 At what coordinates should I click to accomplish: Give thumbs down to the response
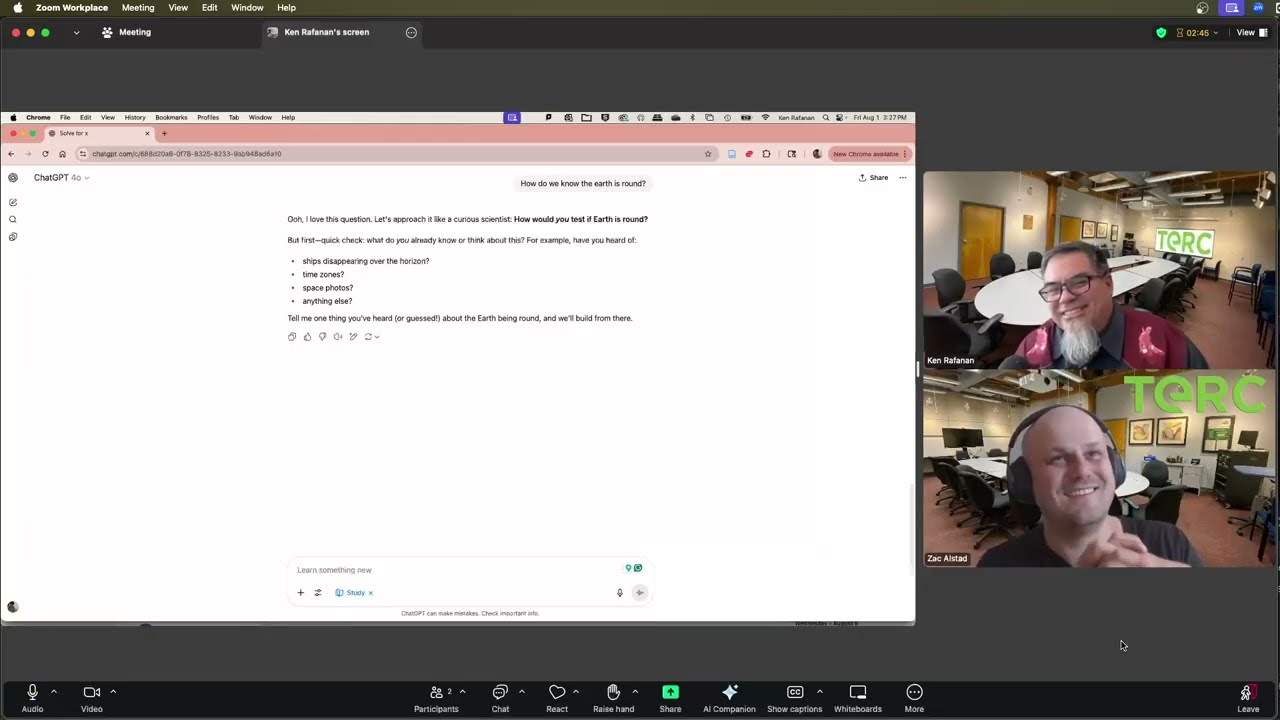pyautogui.click(x=322, y=337)
